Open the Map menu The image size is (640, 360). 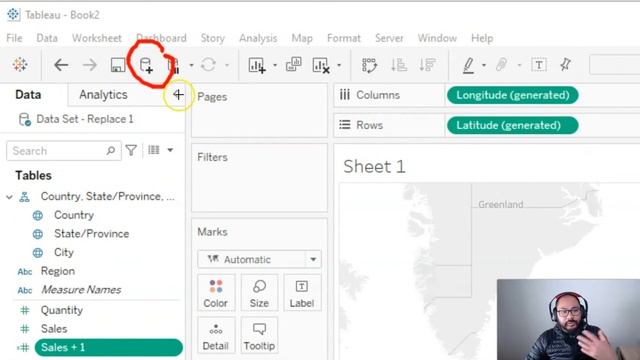tap(302, 38)
